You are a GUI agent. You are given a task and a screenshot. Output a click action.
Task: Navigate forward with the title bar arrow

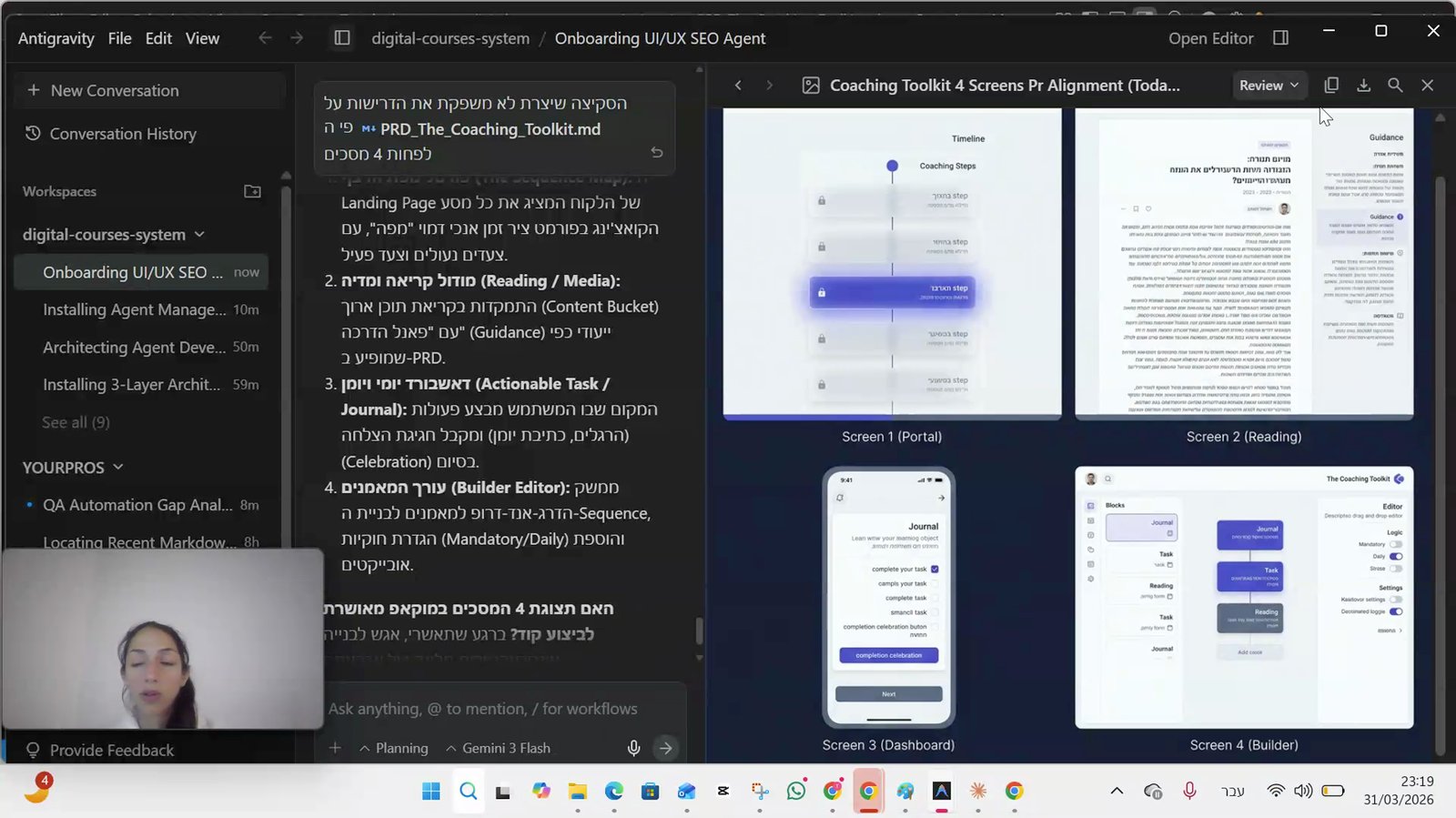coord(297,38)
